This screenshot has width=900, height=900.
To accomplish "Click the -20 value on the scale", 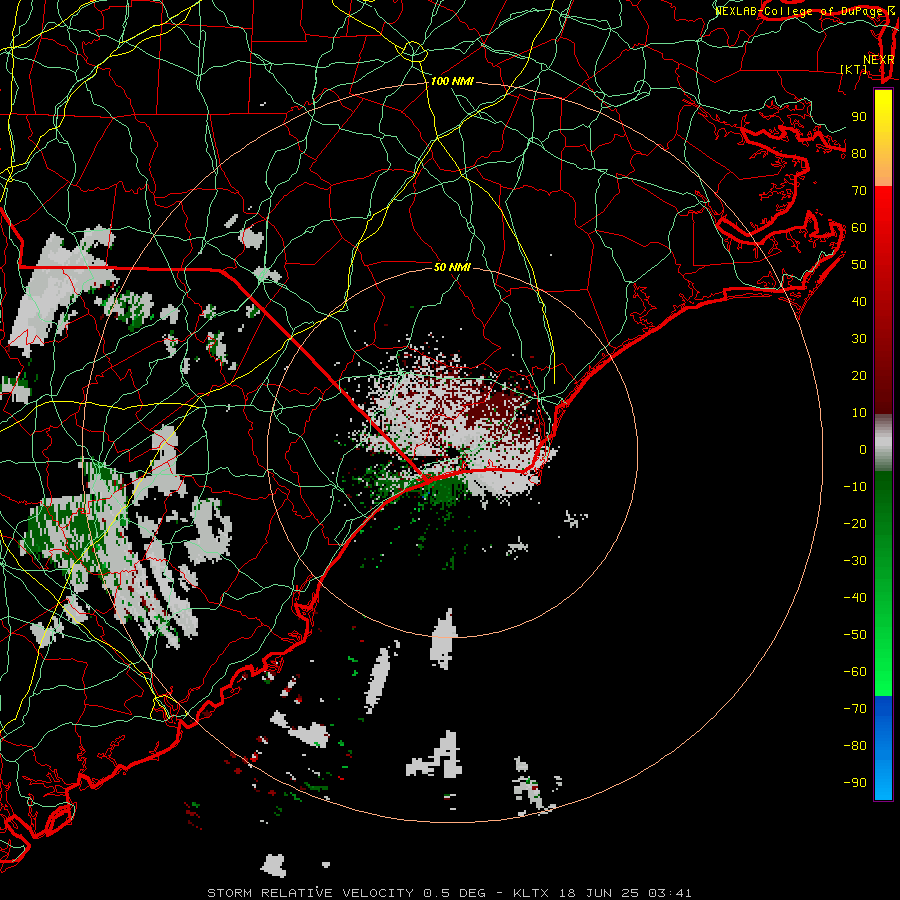I will pyautogui.click(x=855, y=523).
